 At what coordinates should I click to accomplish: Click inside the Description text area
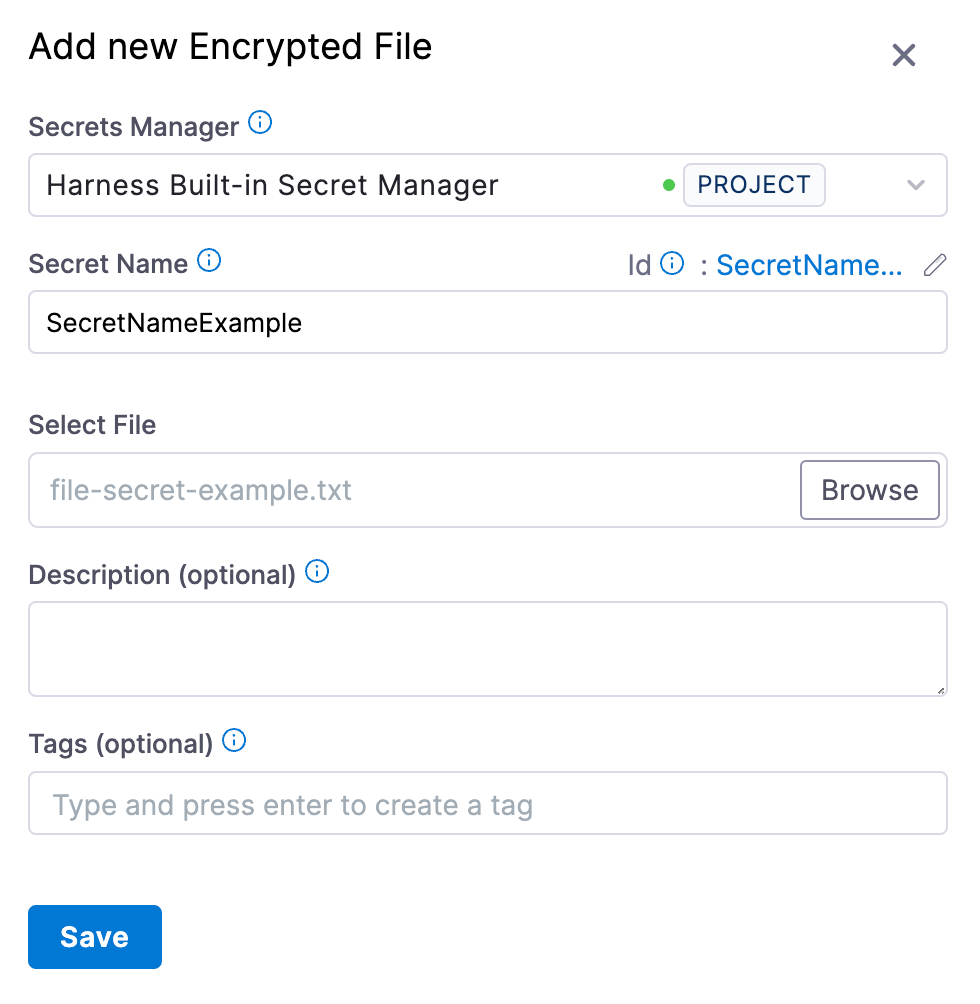pyautogui.click(x=487, y=648)
